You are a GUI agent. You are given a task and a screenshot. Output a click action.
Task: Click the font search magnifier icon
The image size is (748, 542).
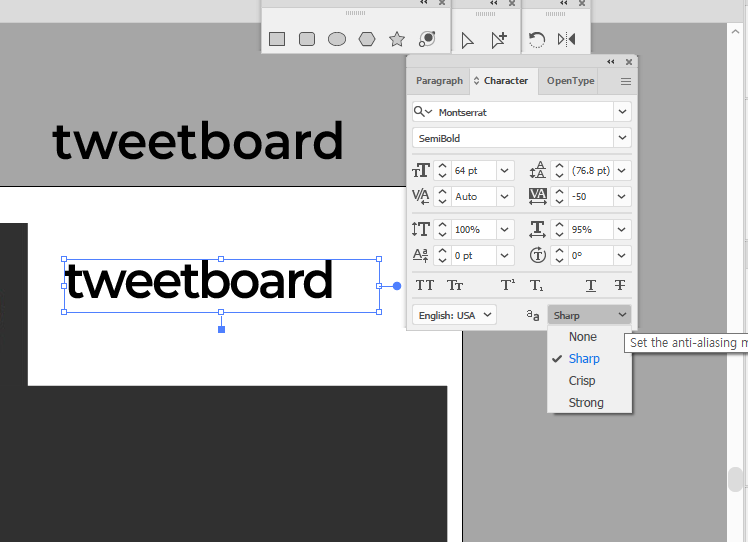tap(423, 112)
